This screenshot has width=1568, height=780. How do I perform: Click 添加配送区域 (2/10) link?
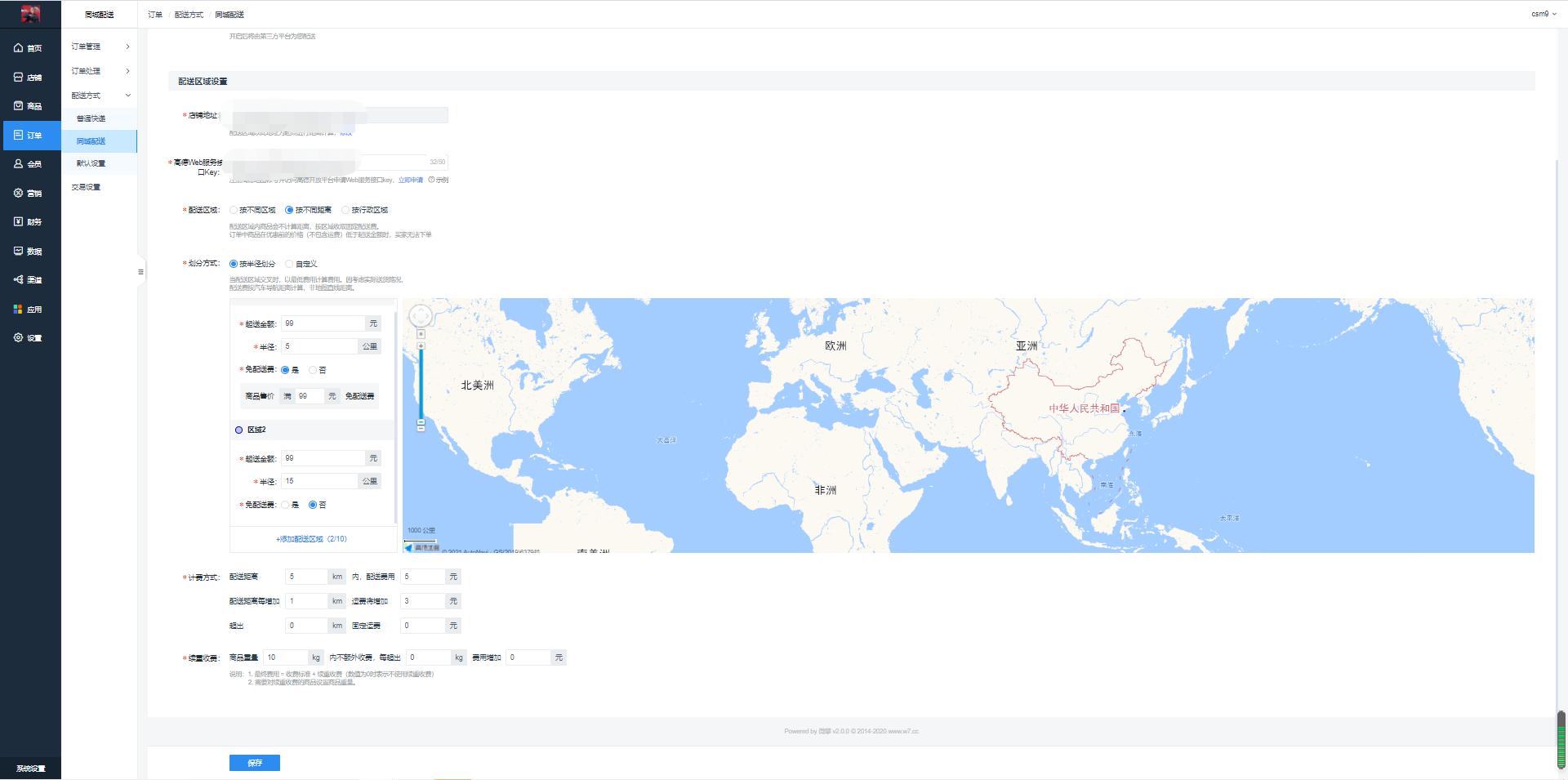pos(312,539)
